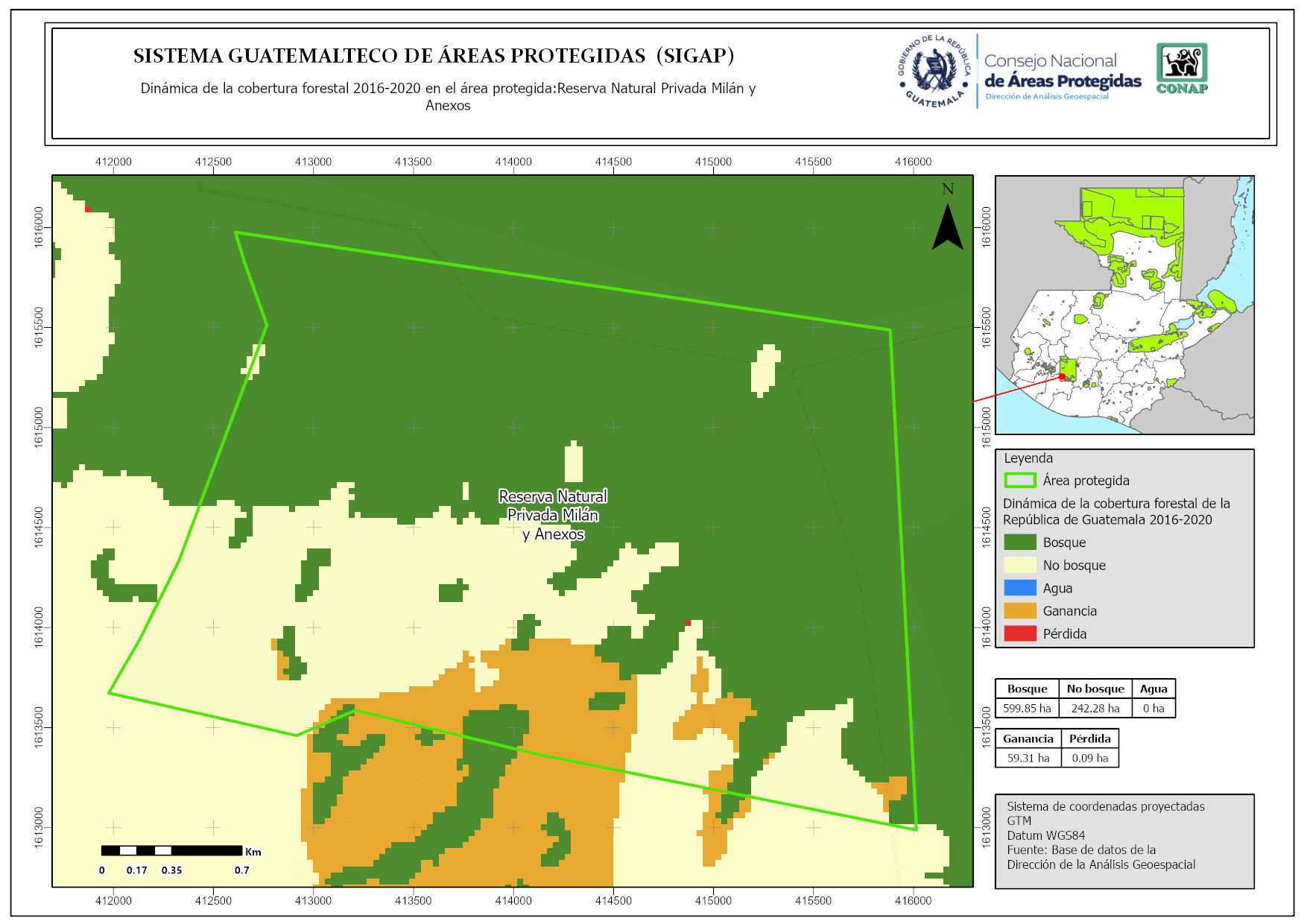The height and width of the screenshot is (924, 1307).
Task: Click the Guatemala inset overview map
Action: click(x=1124, y=305)
